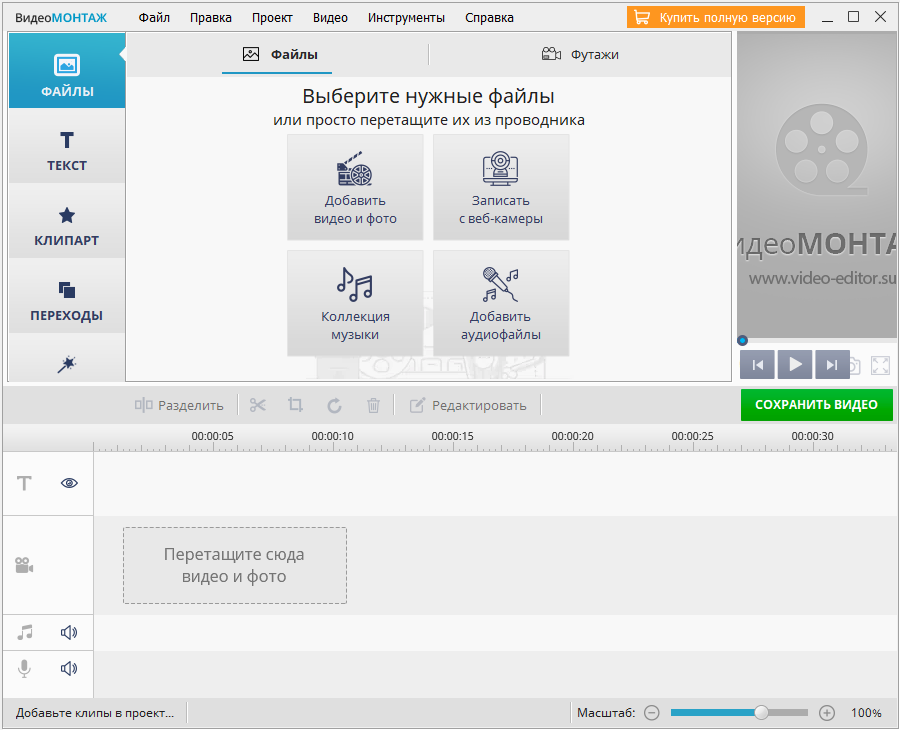Open fullscreen preview mode
The image size is (900, 730).
[880, 366]
